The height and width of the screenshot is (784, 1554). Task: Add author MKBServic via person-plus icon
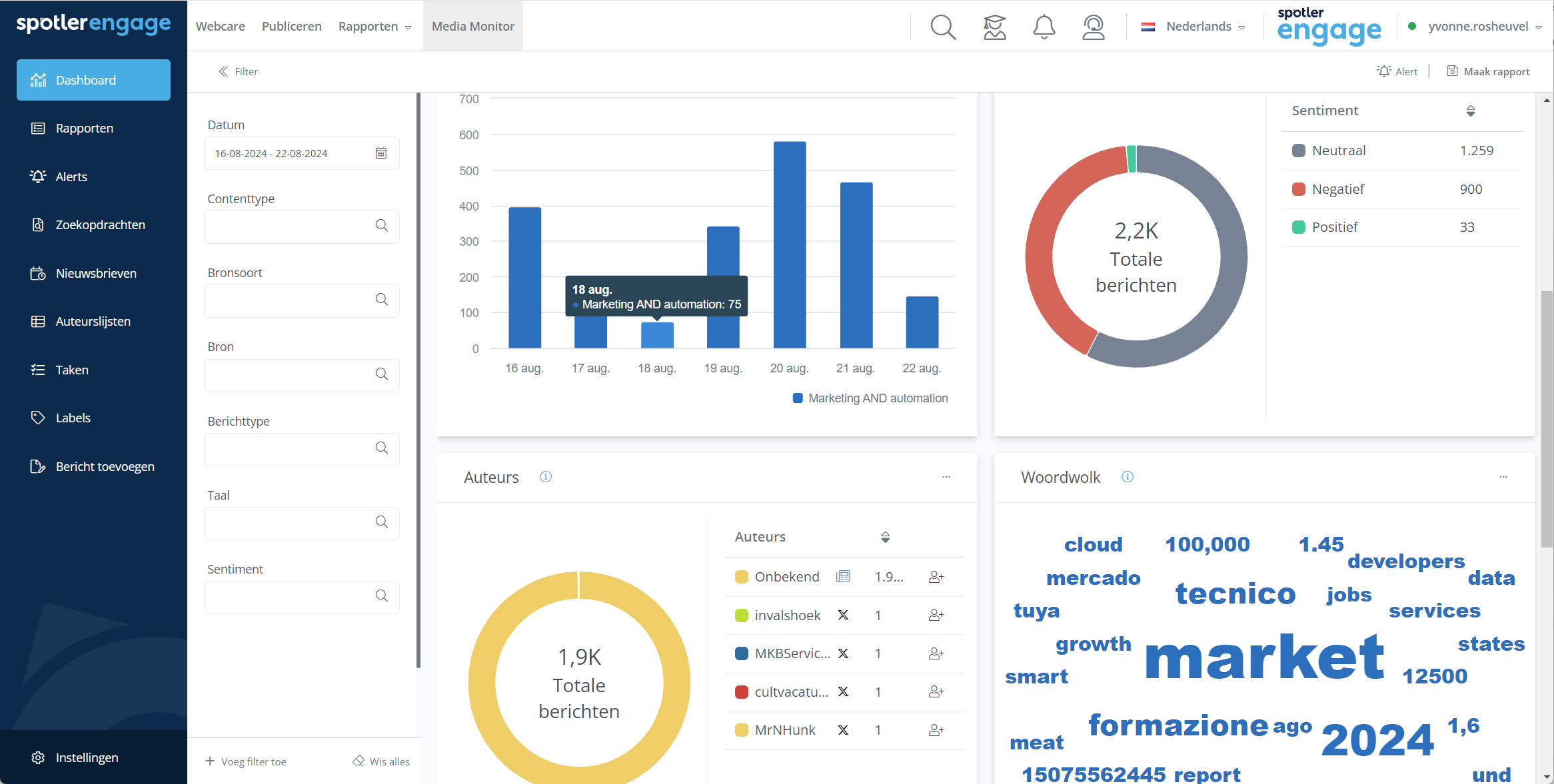click(x=936, y=653)
